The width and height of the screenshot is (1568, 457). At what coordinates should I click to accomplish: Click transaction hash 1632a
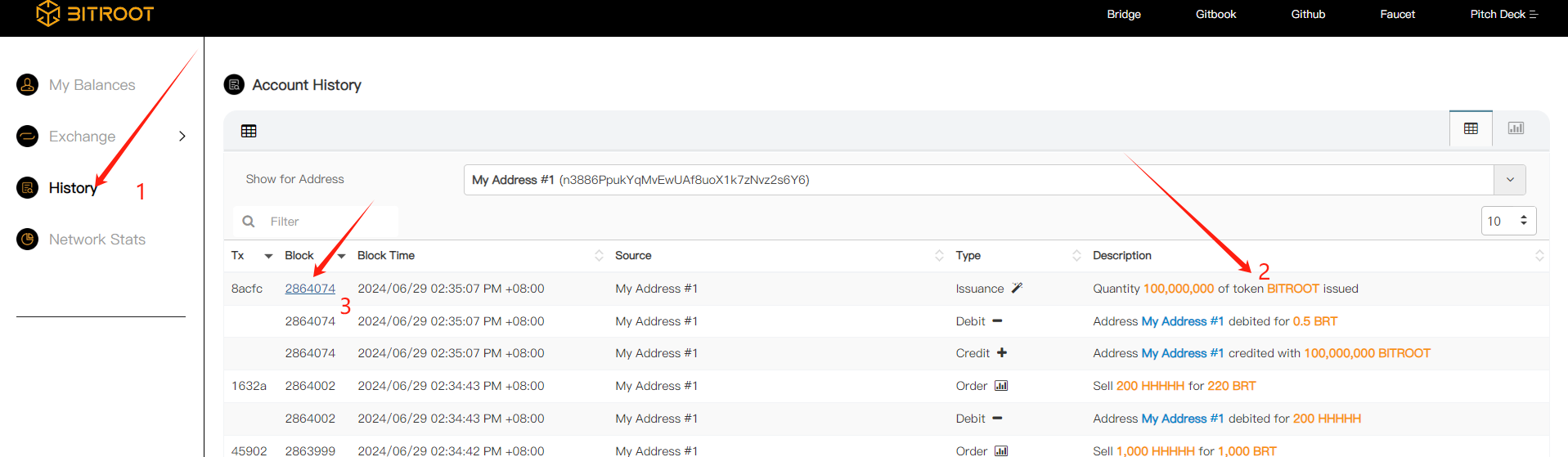[x=249, y=386]
